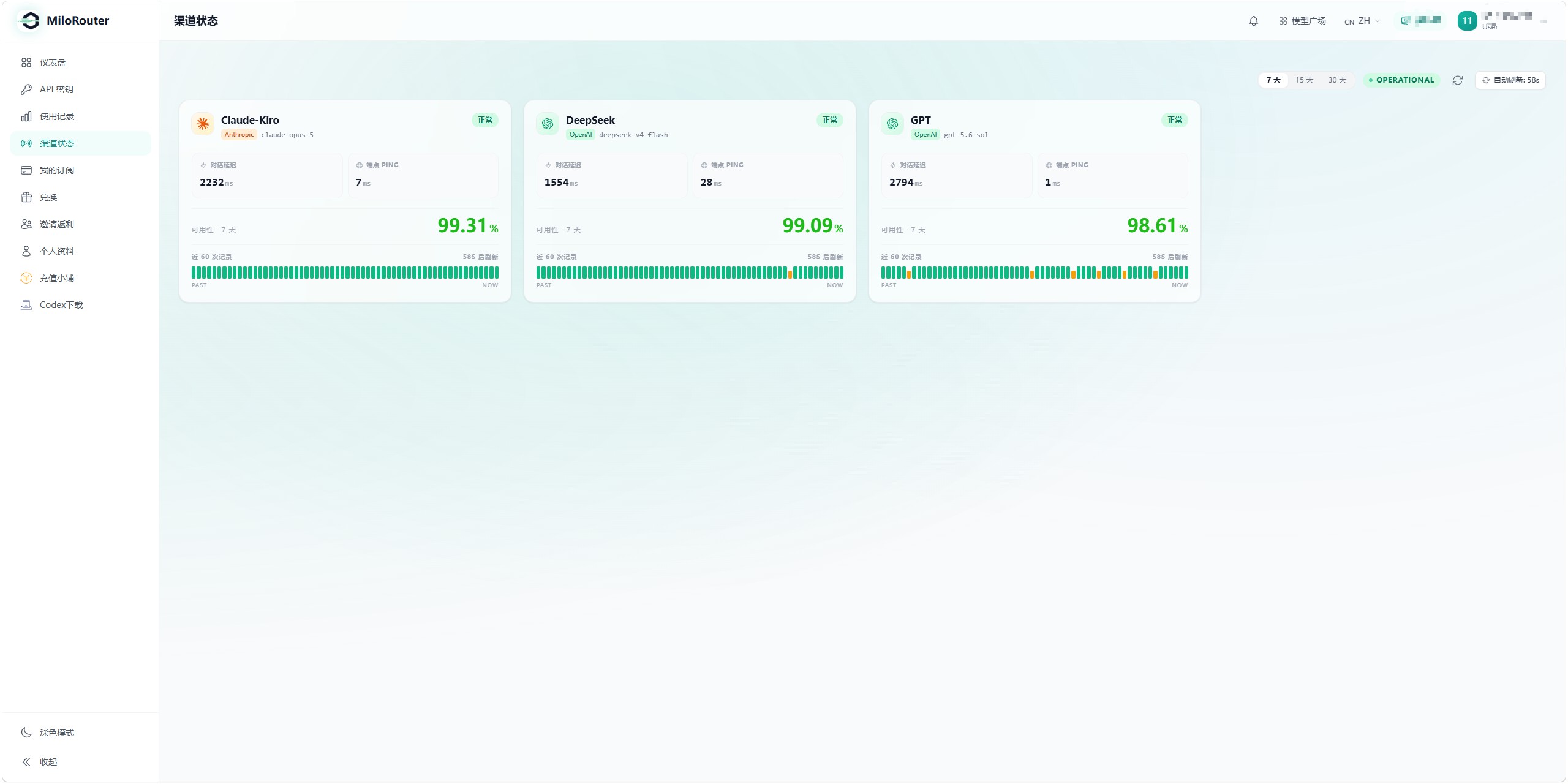Switch to the 15 天 range
Image resolution: width=1568 pixels, height=784 pixels.
tap(1304, 80)
